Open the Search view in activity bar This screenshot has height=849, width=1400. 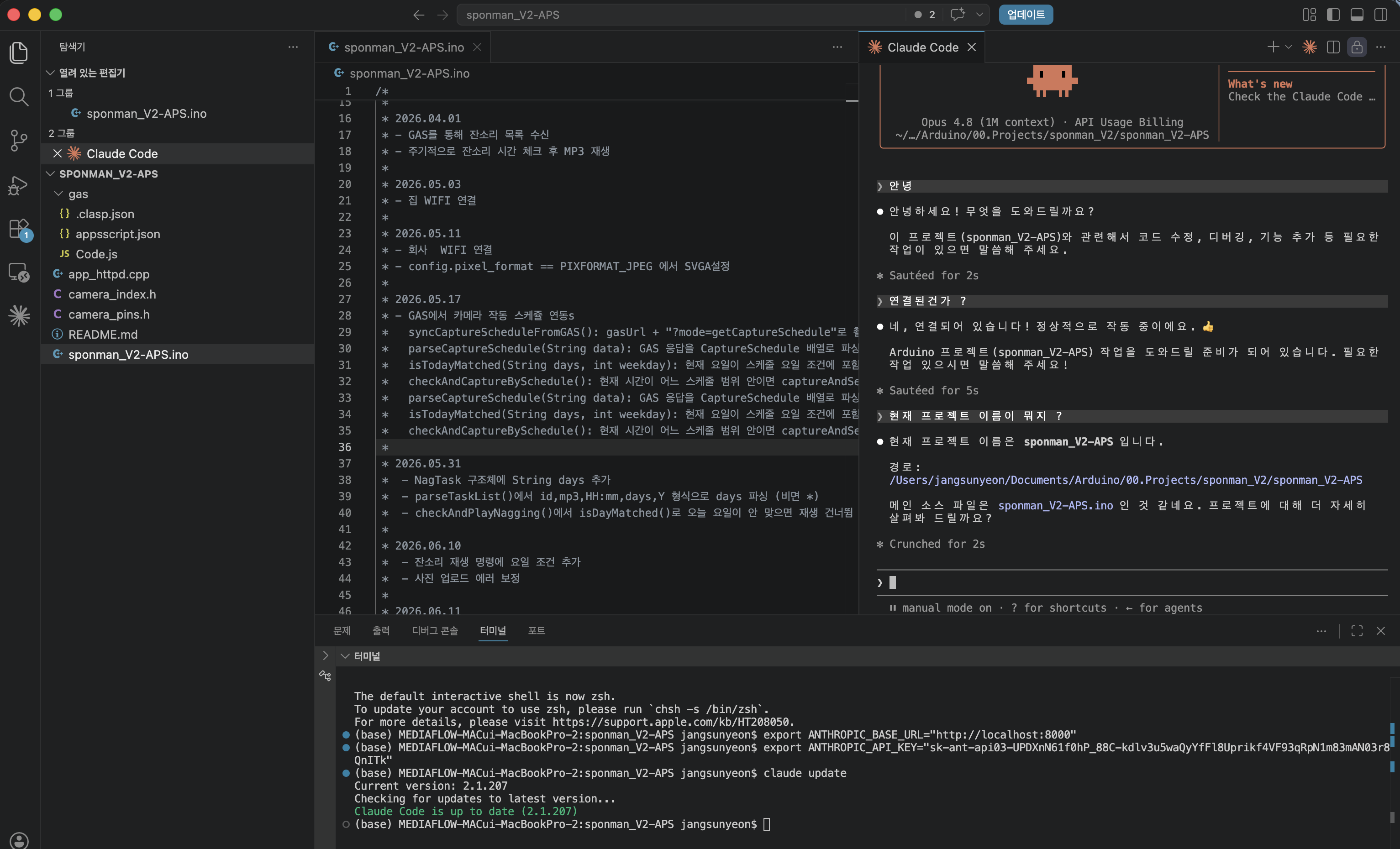point(19,97)
